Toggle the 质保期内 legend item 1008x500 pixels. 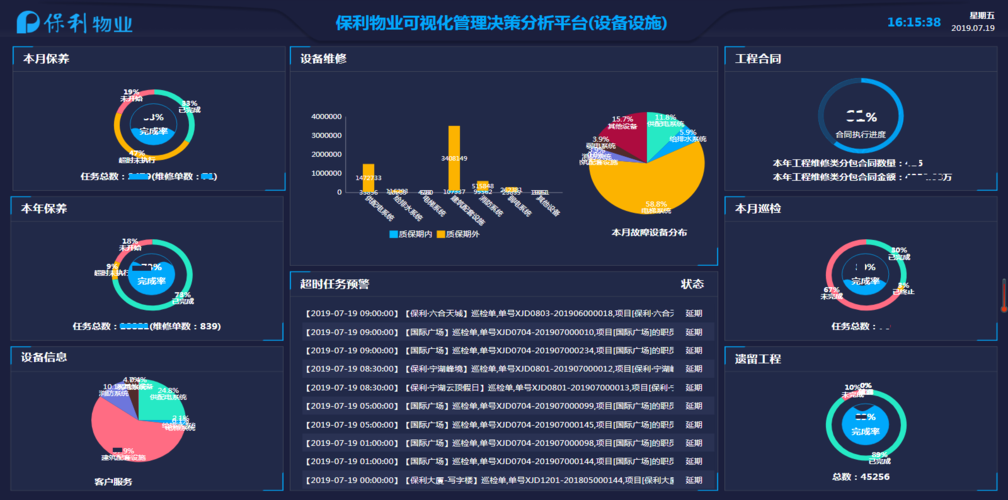[x=410, y=234]
